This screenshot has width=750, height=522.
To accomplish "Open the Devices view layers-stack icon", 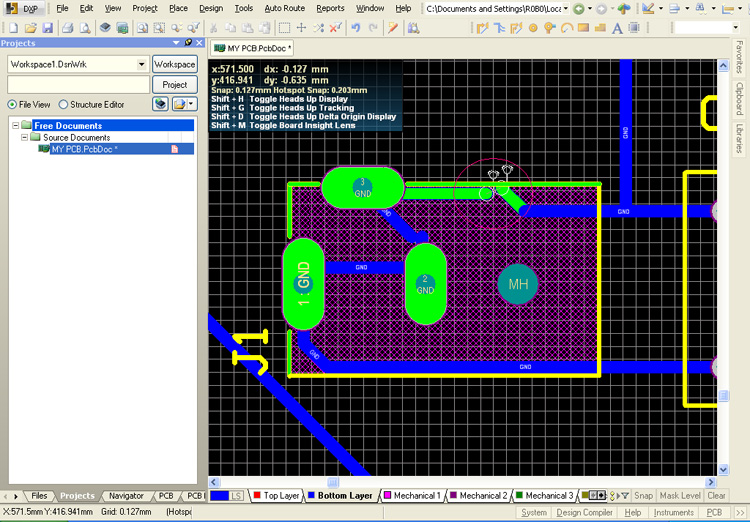I will [105, 28].
